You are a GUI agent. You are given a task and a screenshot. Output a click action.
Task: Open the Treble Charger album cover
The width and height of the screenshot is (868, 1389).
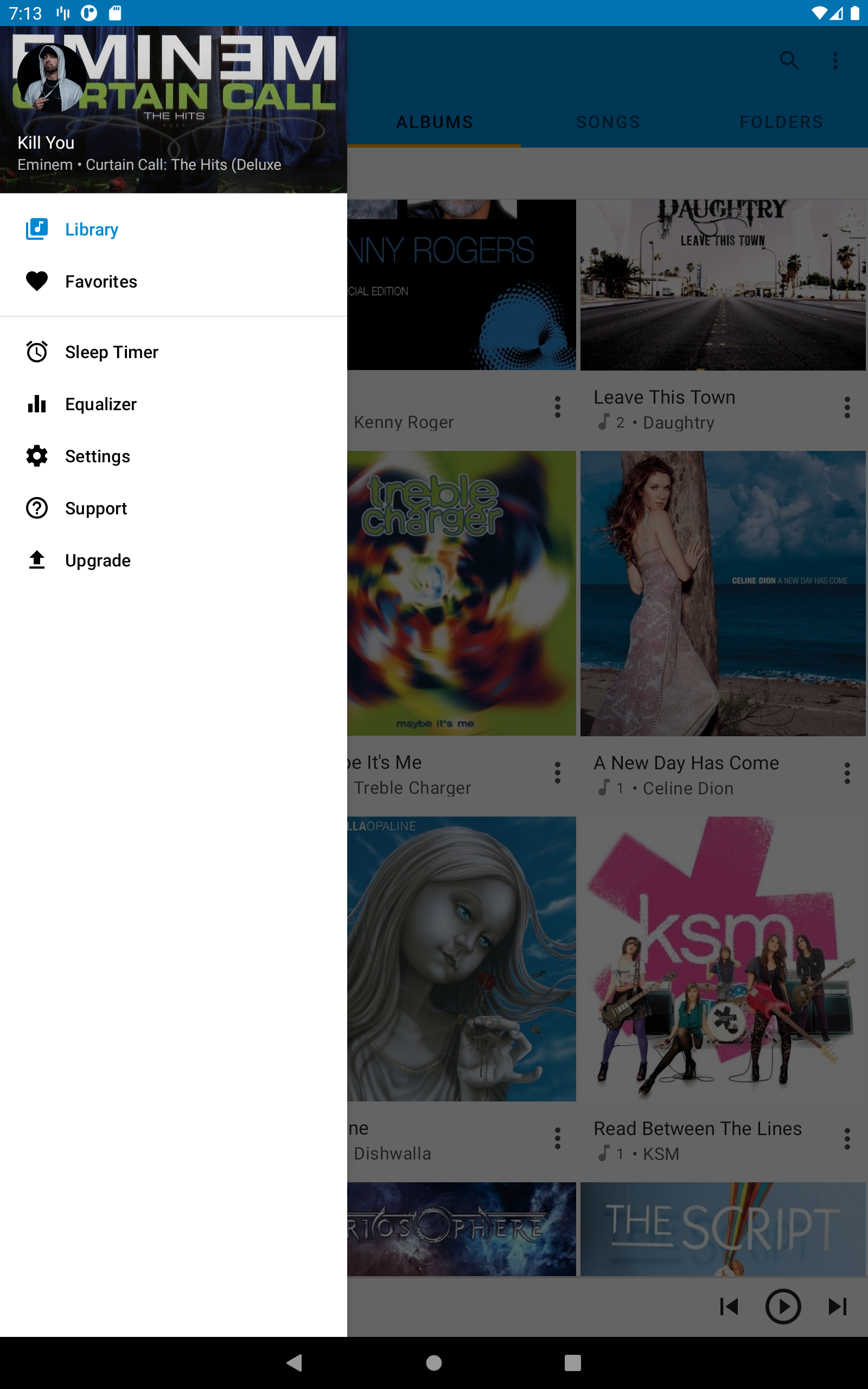pos(462,593)
